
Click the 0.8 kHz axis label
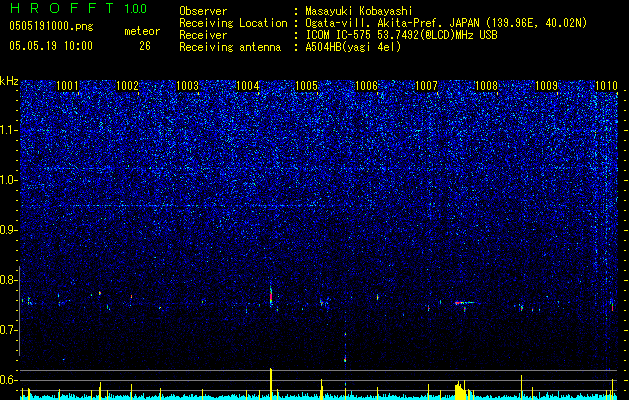tap(8, 280)
